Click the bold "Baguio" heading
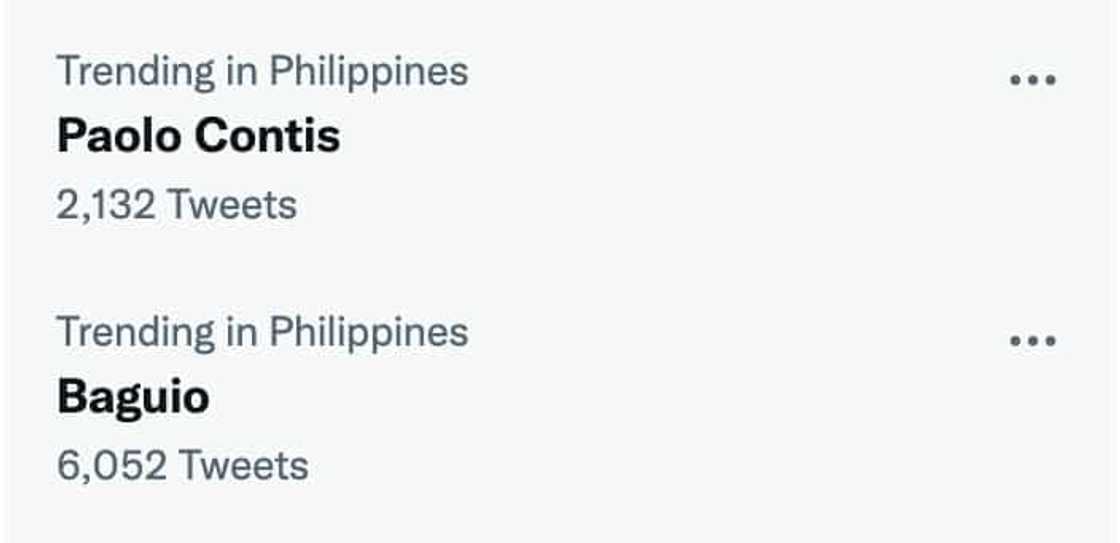 point(133,397)
